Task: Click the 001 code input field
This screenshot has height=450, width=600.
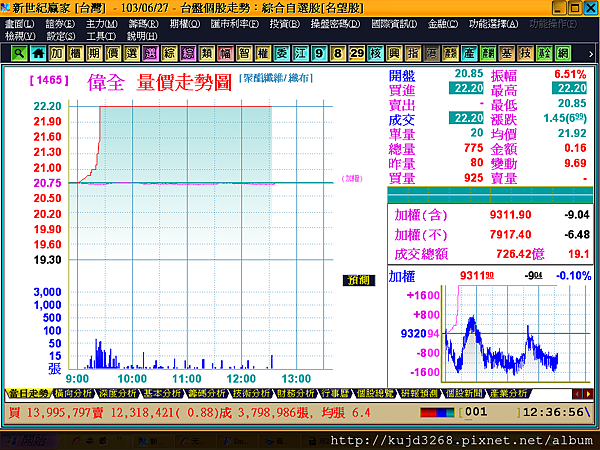Action: [491, 412]
